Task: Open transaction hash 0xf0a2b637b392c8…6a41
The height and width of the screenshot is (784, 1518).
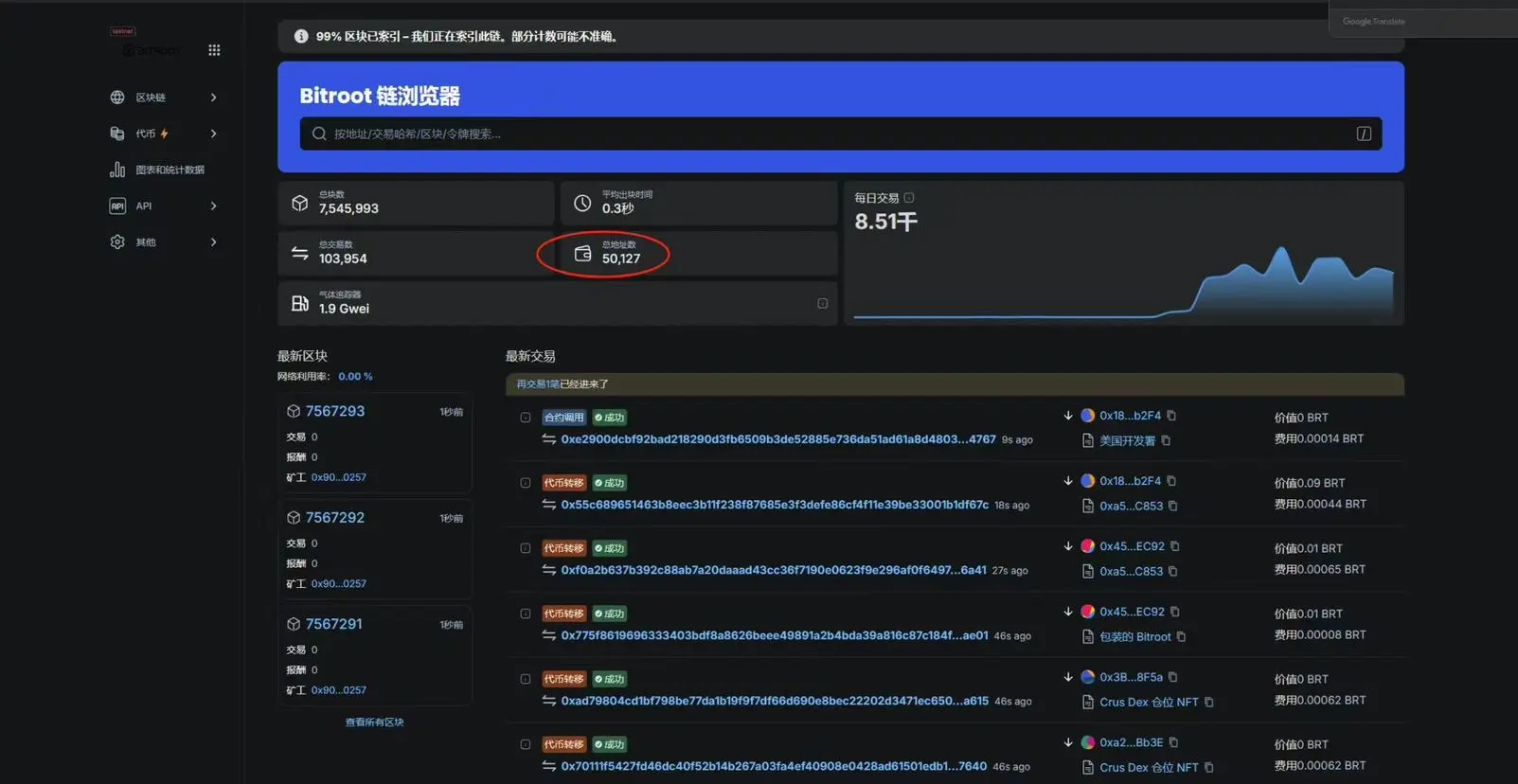Action: click(774, 570)
